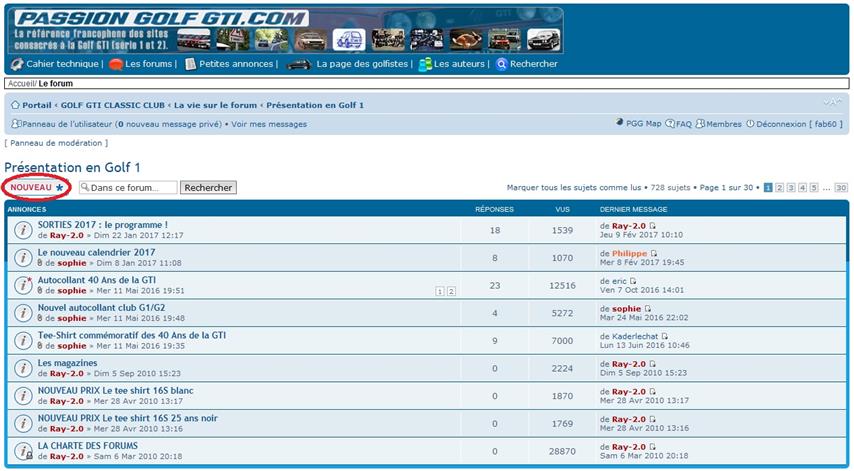The width and height of the screenshot is (854, 471).
Task: Click the FAQ question mark icon
Action: pyautogui.click(x=670, y=124)
